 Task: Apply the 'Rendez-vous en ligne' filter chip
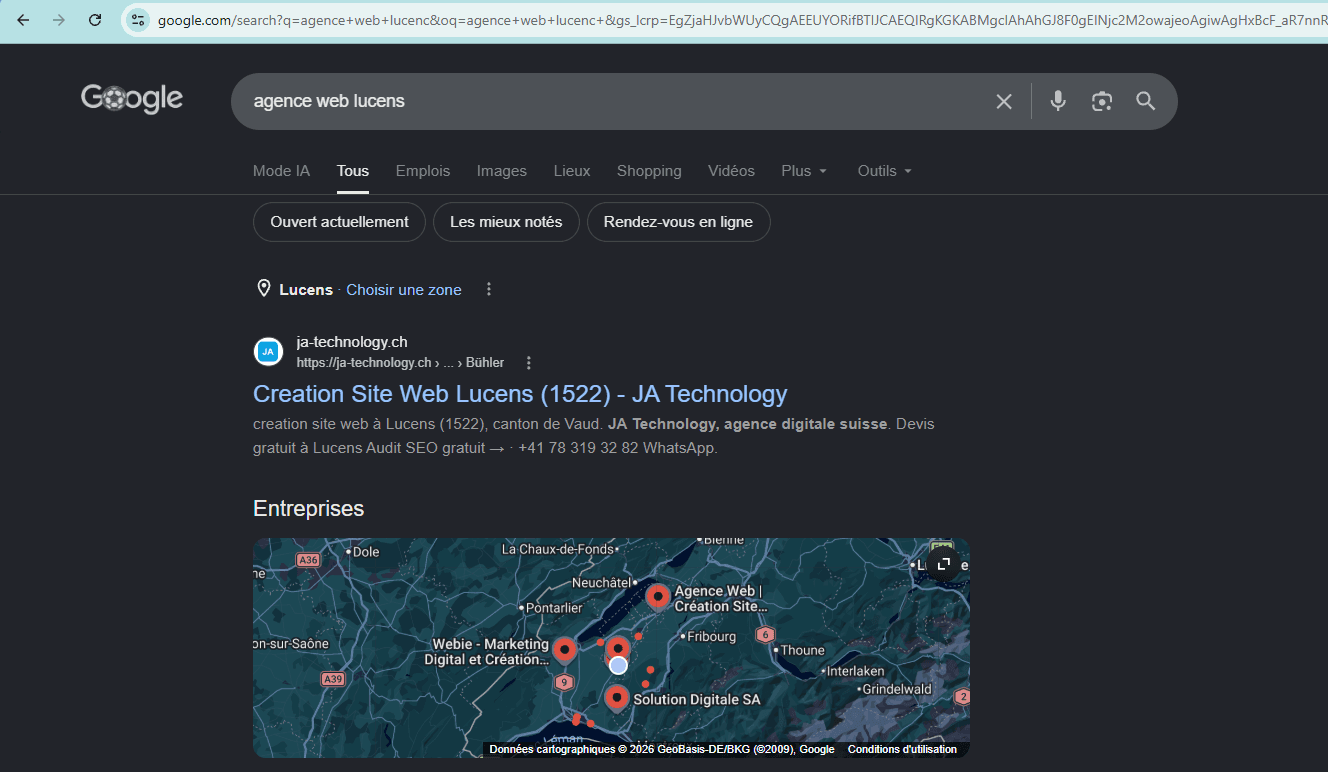(678, 222)
